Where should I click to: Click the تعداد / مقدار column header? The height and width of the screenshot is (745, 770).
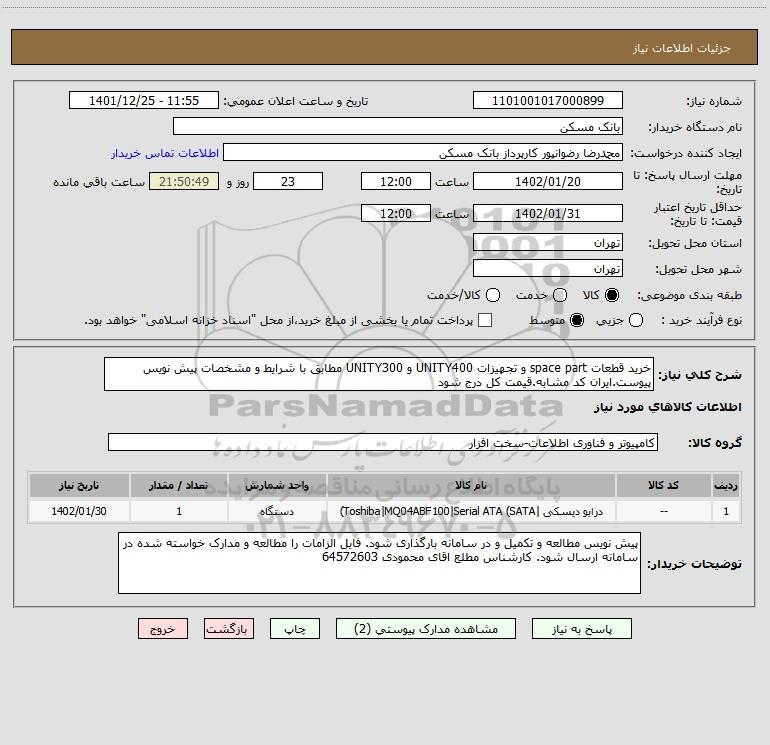tap(179, 485)
